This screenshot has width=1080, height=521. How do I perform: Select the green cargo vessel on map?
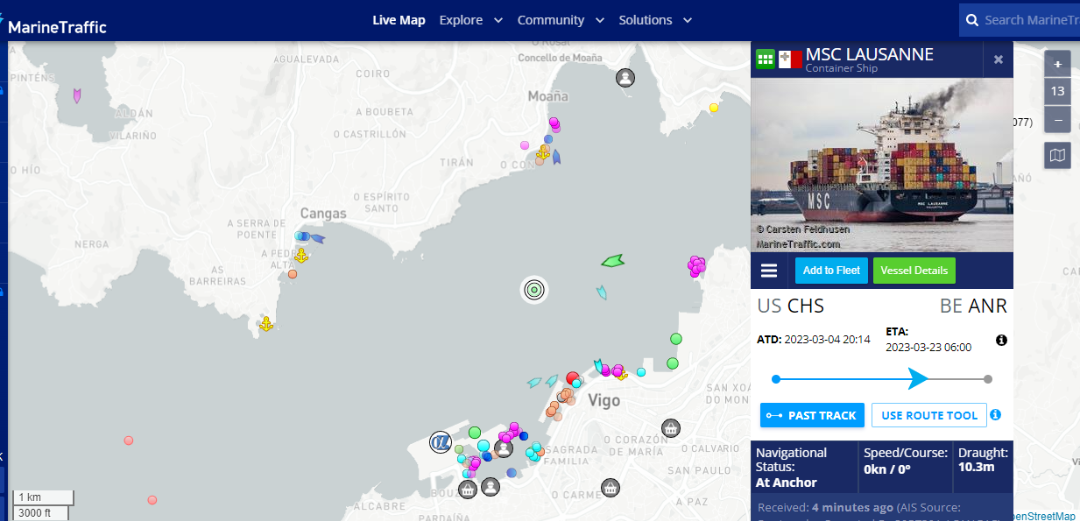tap(612, 260)
